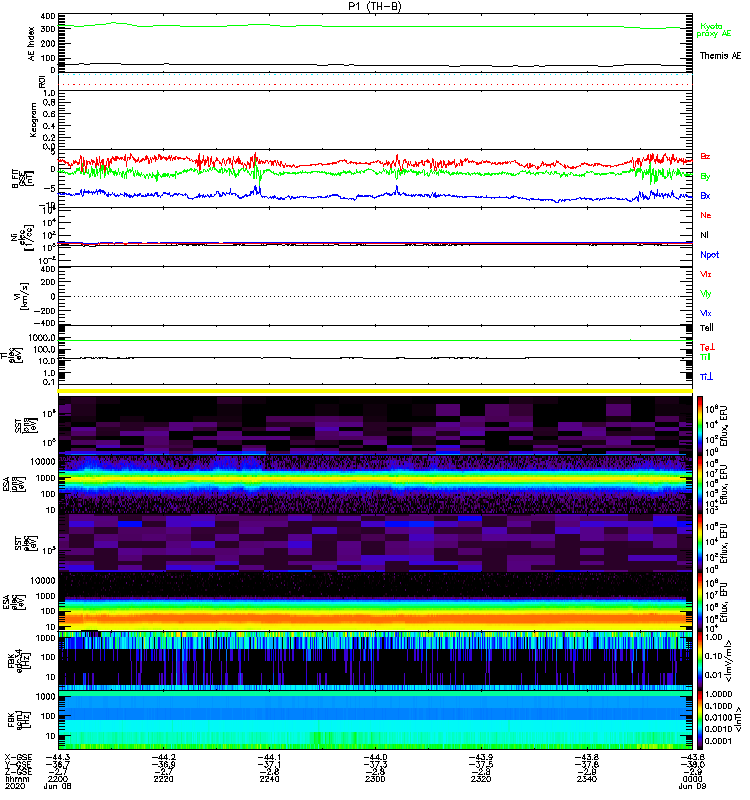Click the FBK edc34 [Hz] axis title
The image size is (750, 800).
pos(17,662)
